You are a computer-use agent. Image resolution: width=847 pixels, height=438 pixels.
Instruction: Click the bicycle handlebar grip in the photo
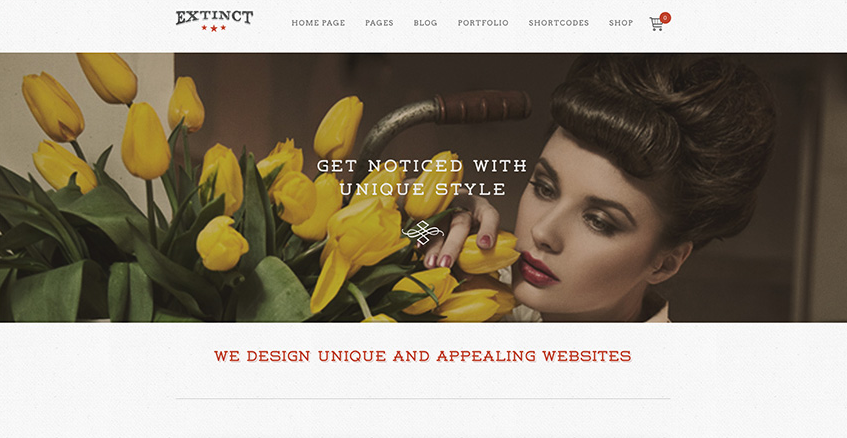pyautogui.click(x=483, y=106)
